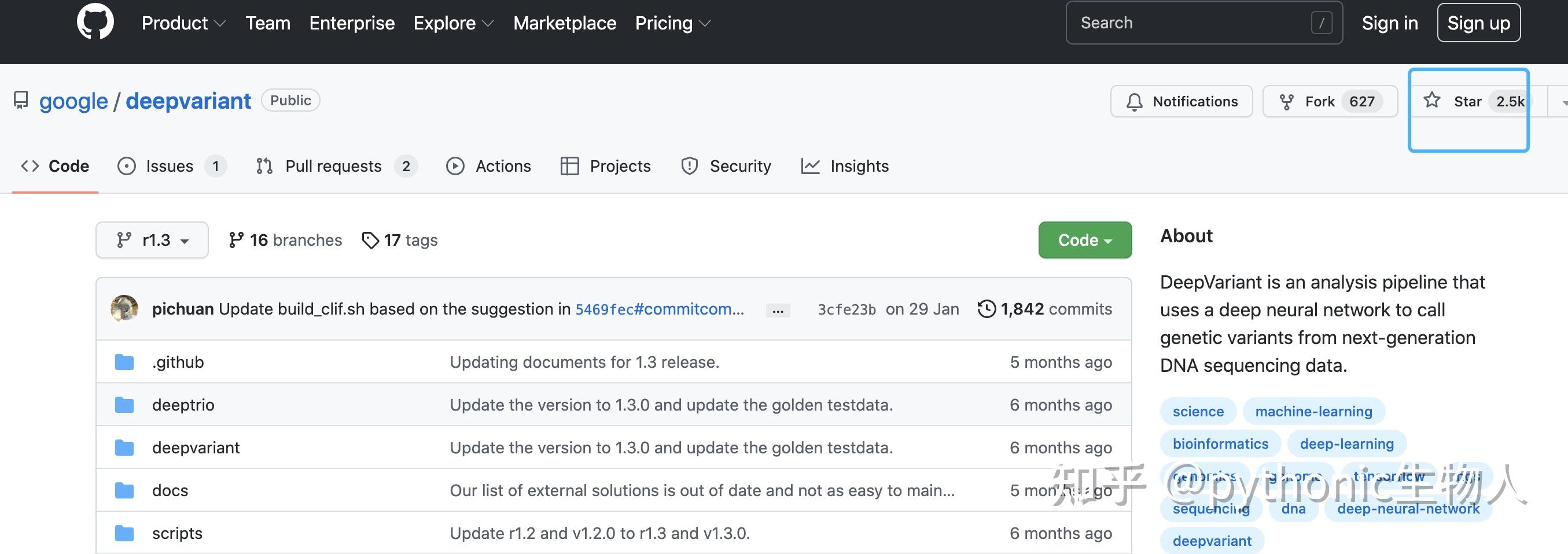Click the Sign up button
Screen dimensions: 1568x554
(1478, 23)
